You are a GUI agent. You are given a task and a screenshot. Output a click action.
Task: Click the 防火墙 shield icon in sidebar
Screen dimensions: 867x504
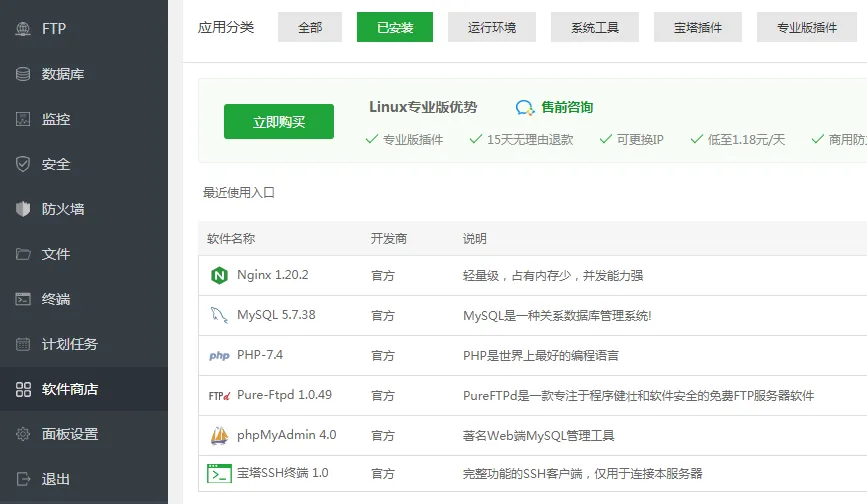(24, 209)
